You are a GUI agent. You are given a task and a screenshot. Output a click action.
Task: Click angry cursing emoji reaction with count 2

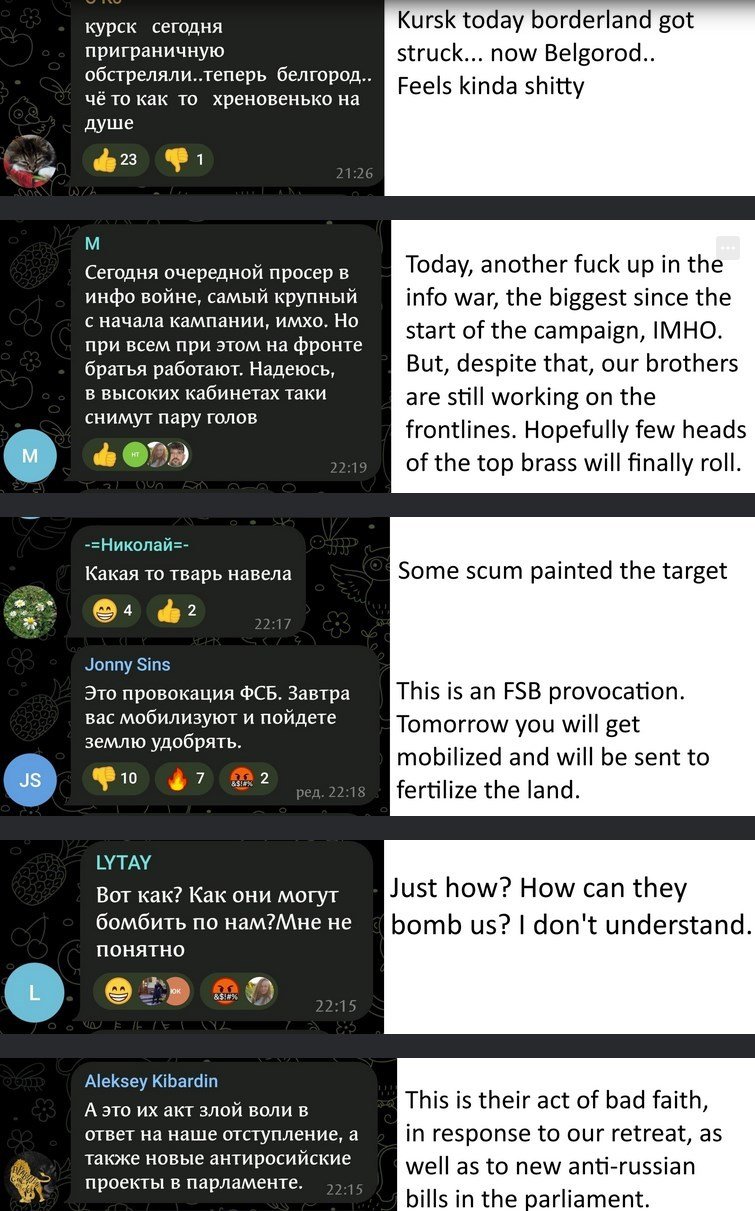click(248, 777)
